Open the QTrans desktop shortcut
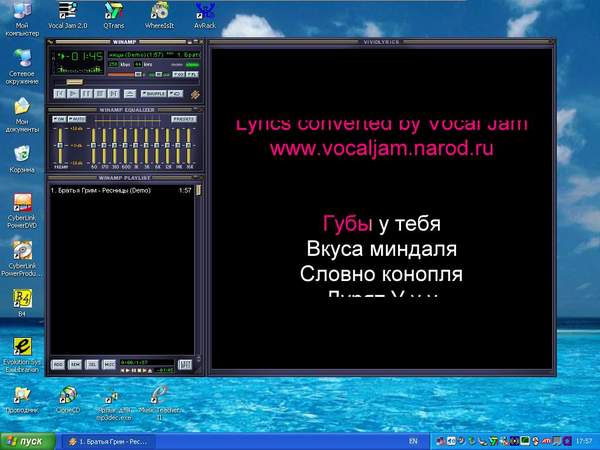 coord(114,15)
